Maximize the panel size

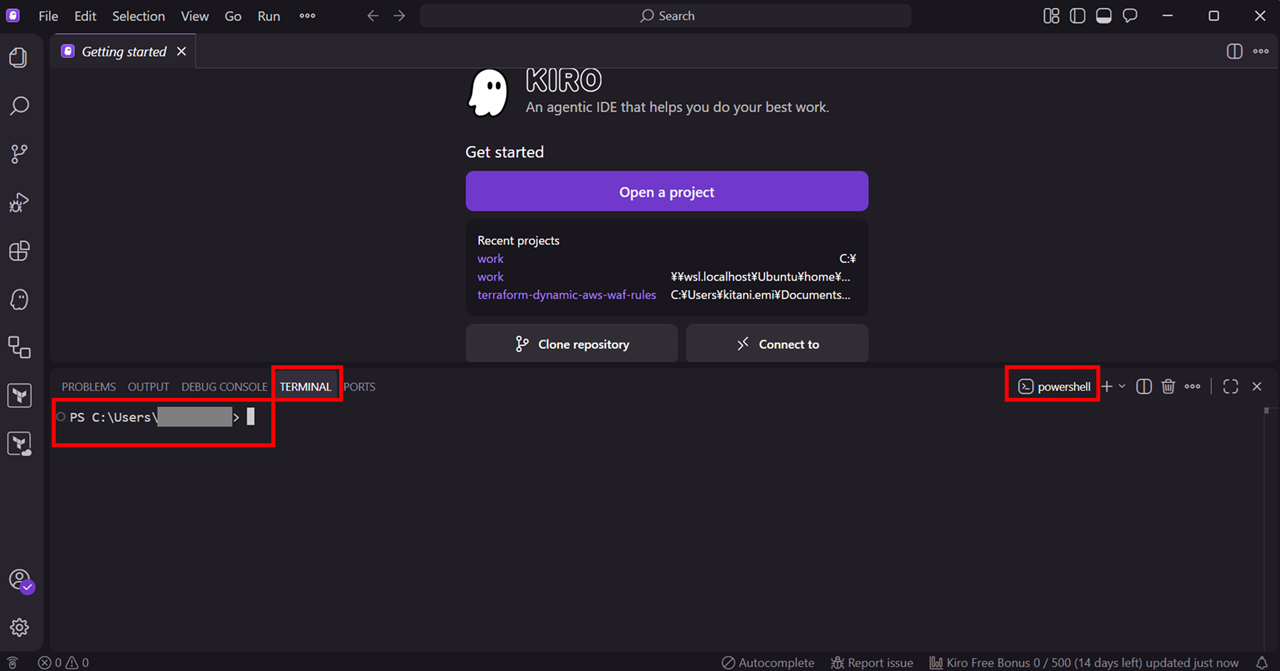coord(1231,386)
